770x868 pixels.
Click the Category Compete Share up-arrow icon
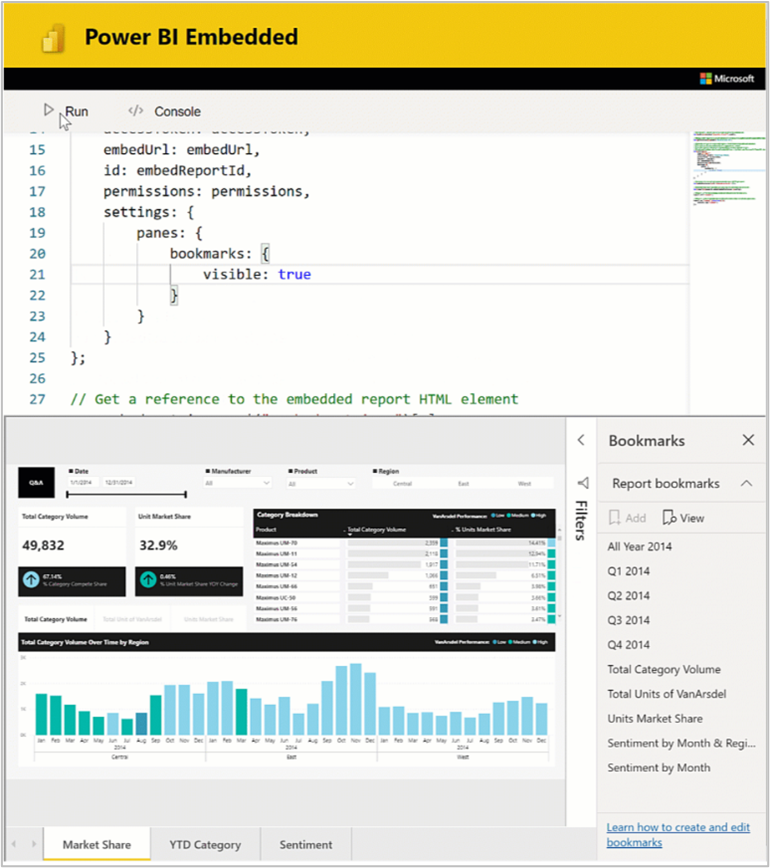tap(31, 580)
